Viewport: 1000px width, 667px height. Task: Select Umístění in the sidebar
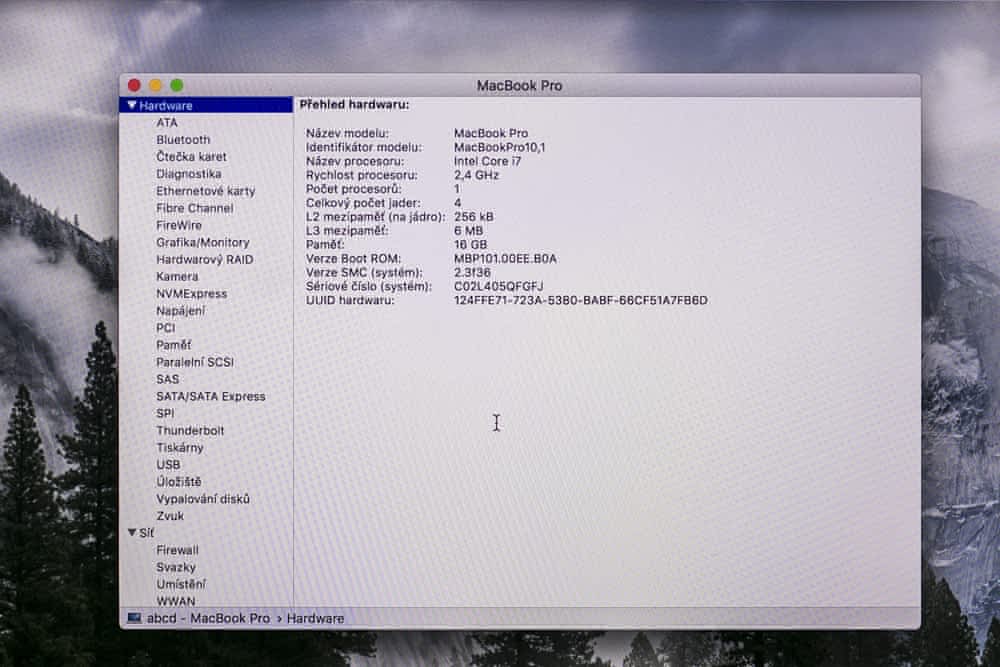point(181,585)
